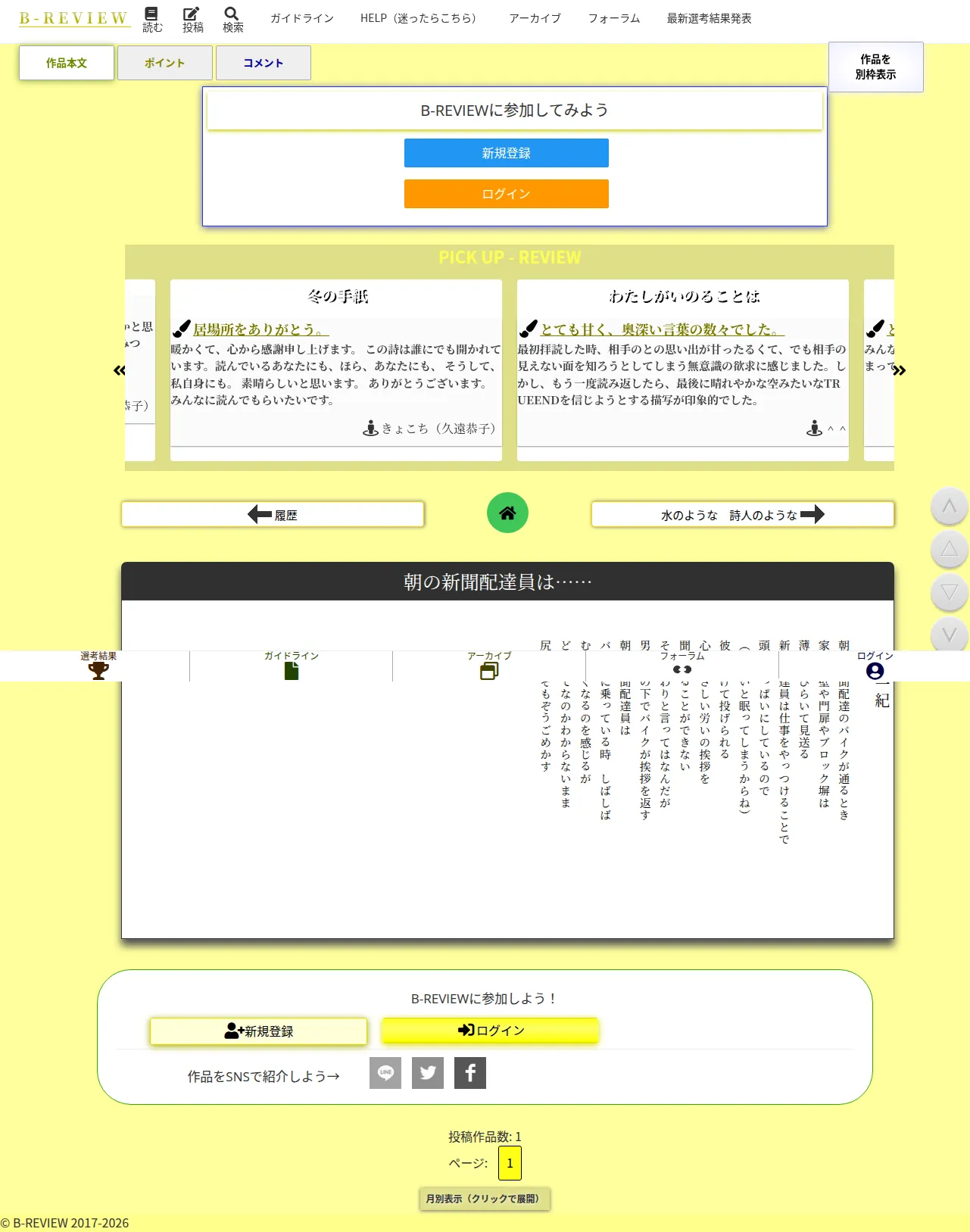This screenshot has width=970, height=1232.
Task: Share the work via LINE
Action: tap(385, 1073)
